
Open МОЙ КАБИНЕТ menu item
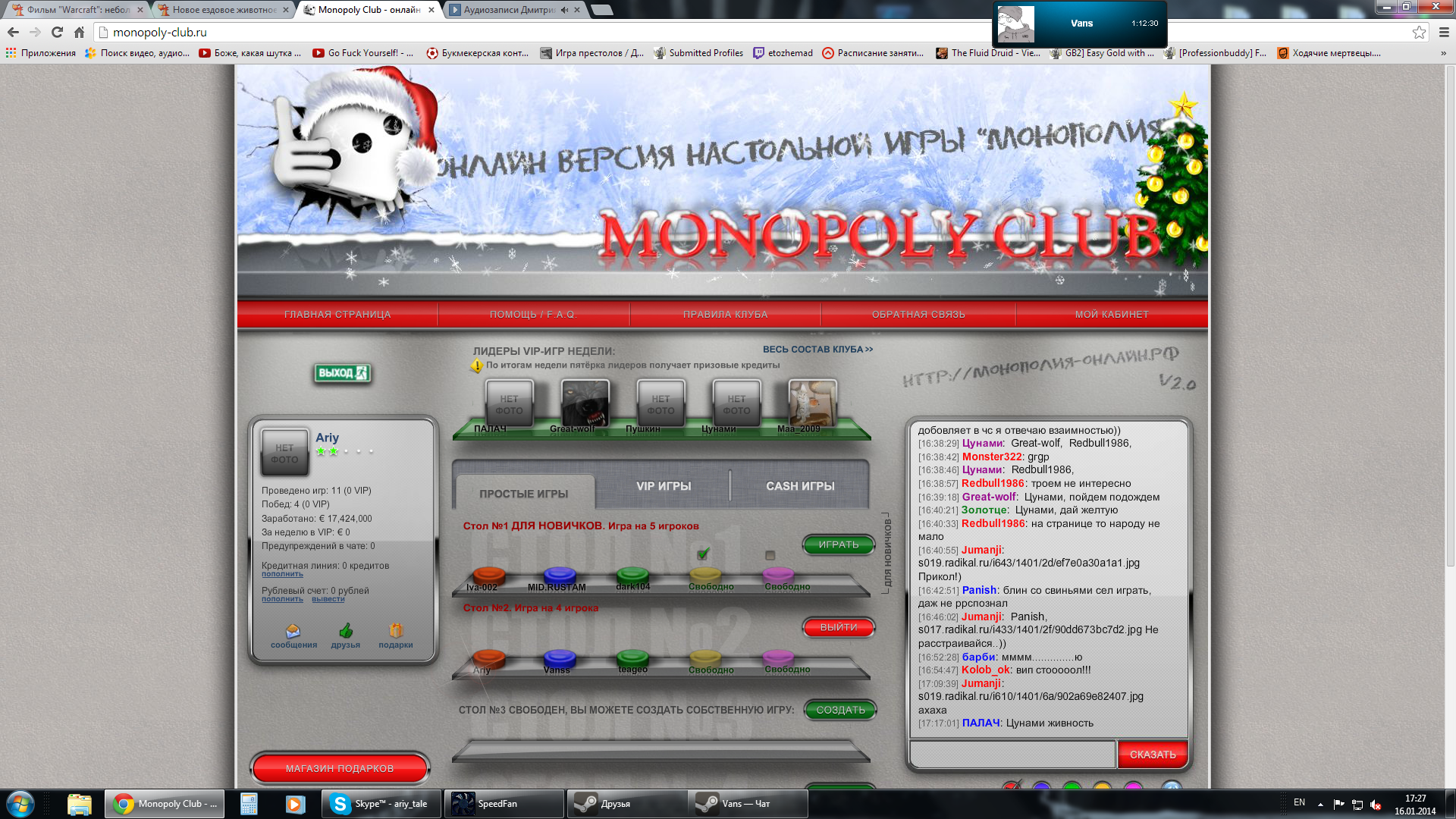(x=1112, y=314)
